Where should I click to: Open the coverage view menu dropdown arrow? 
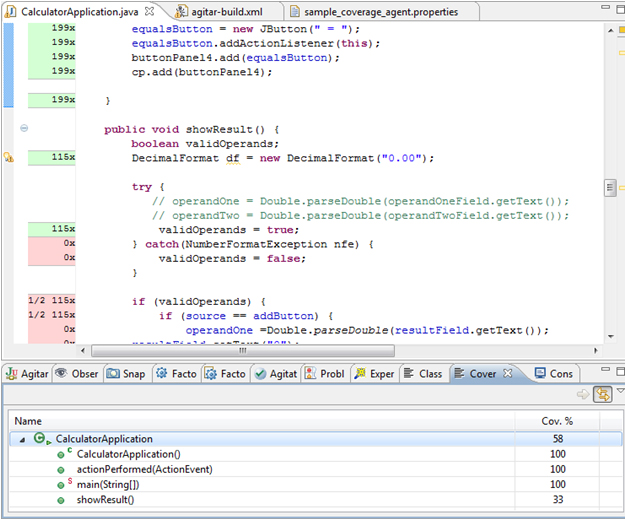[x=619, y=391]
